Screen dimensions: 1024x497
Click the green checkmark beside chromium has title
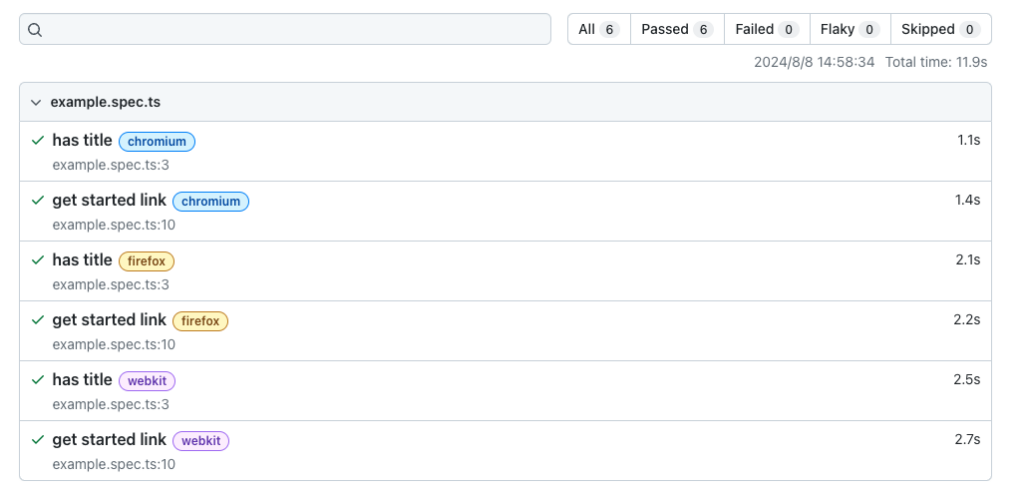coord(38,140)
